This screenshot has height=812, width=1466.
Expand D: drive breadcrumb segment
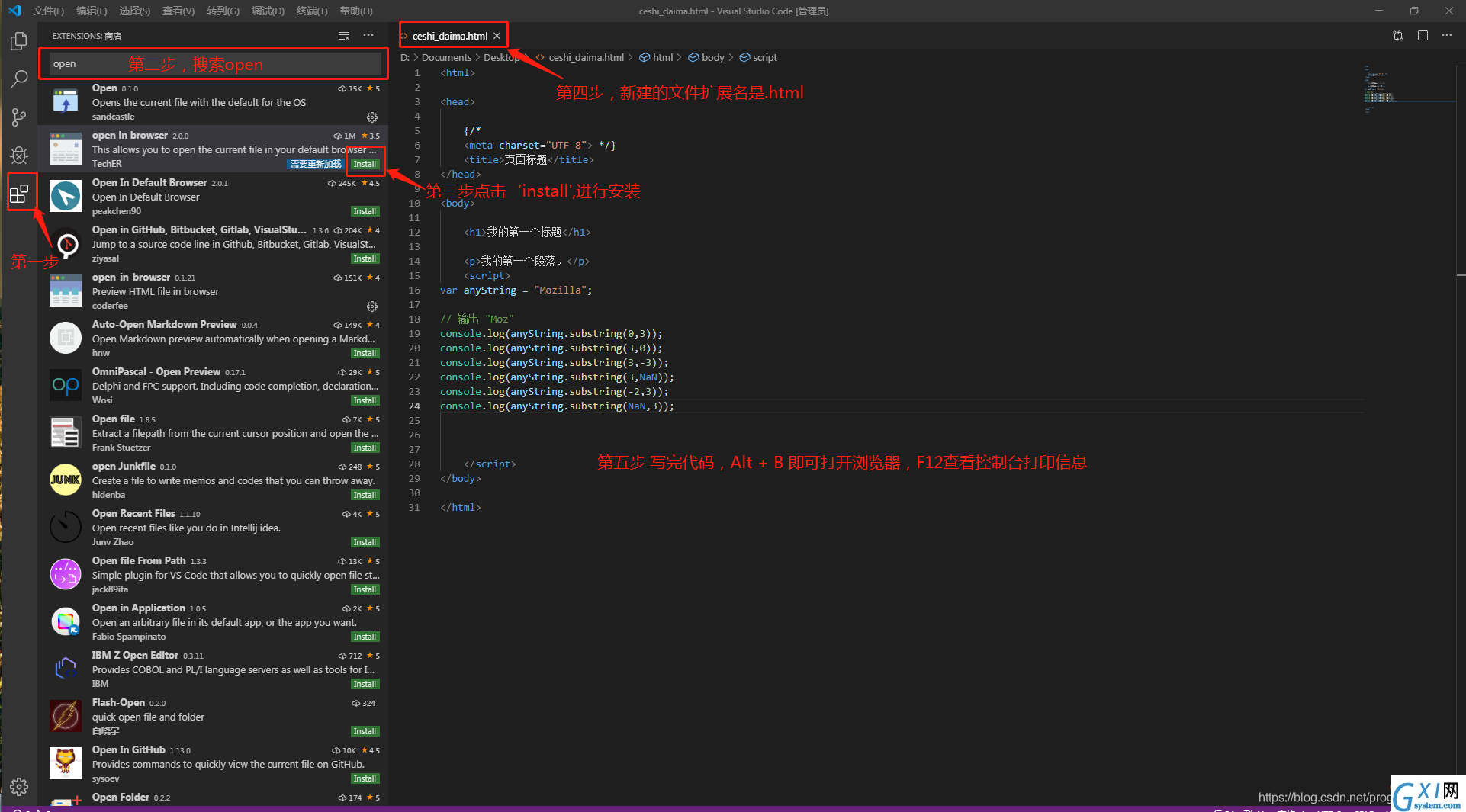[405, 57]
